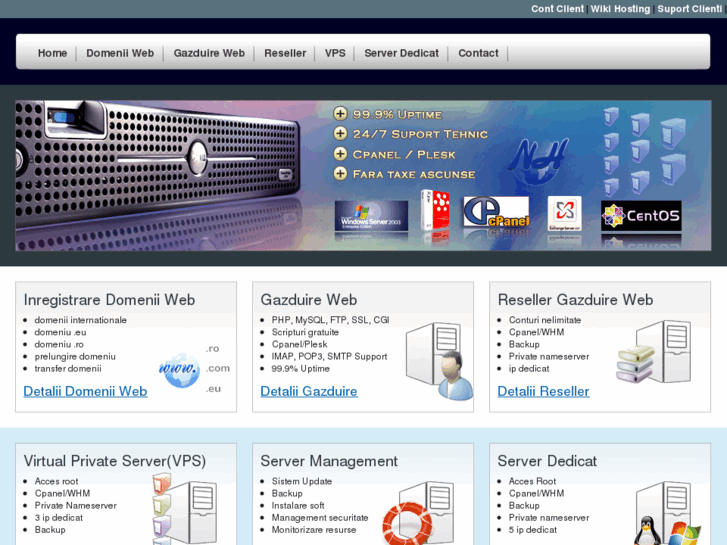Open the VPS navigation item

point(335,53)
